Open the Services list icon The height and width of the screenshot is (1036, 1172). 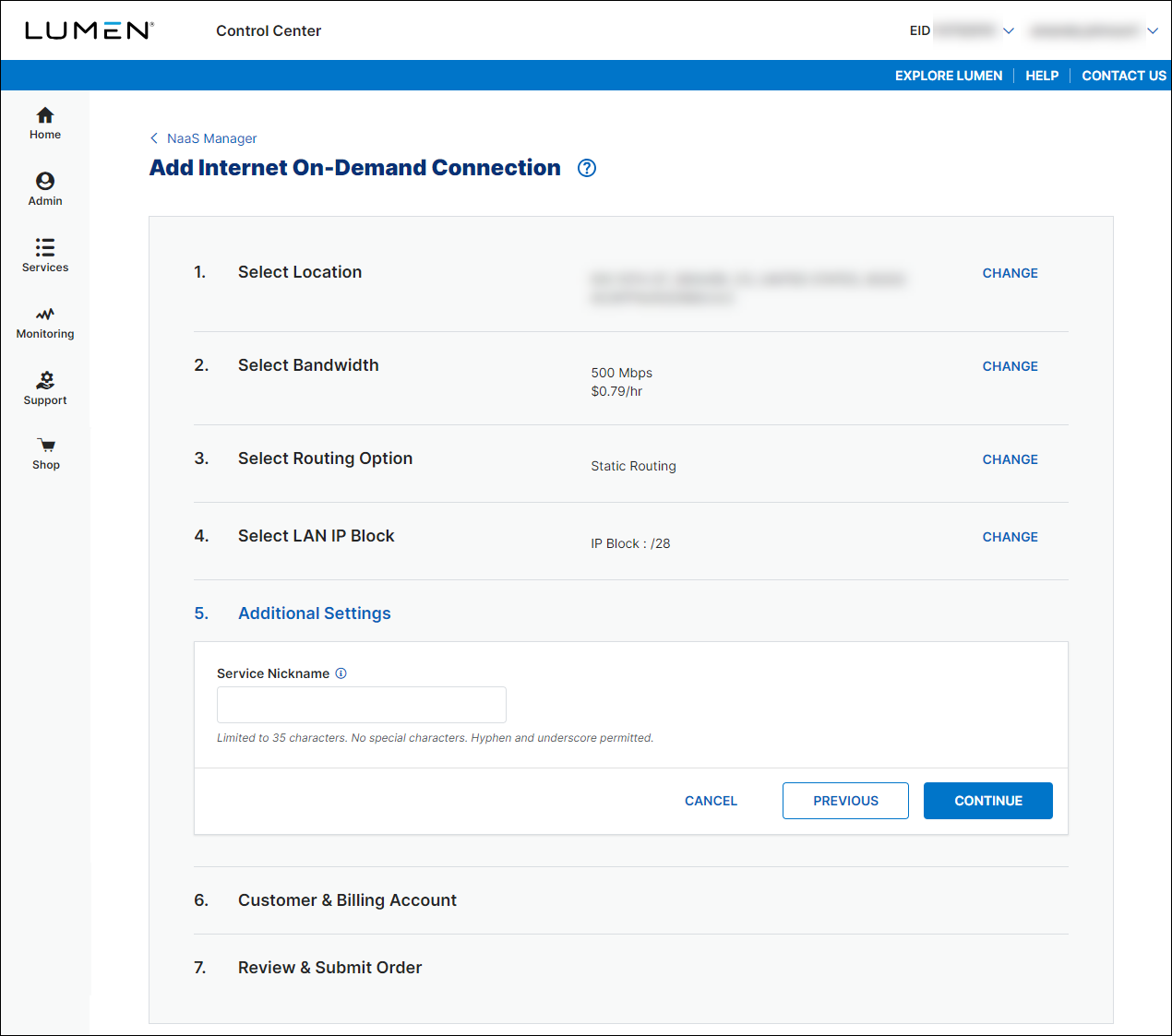point(44,247)
